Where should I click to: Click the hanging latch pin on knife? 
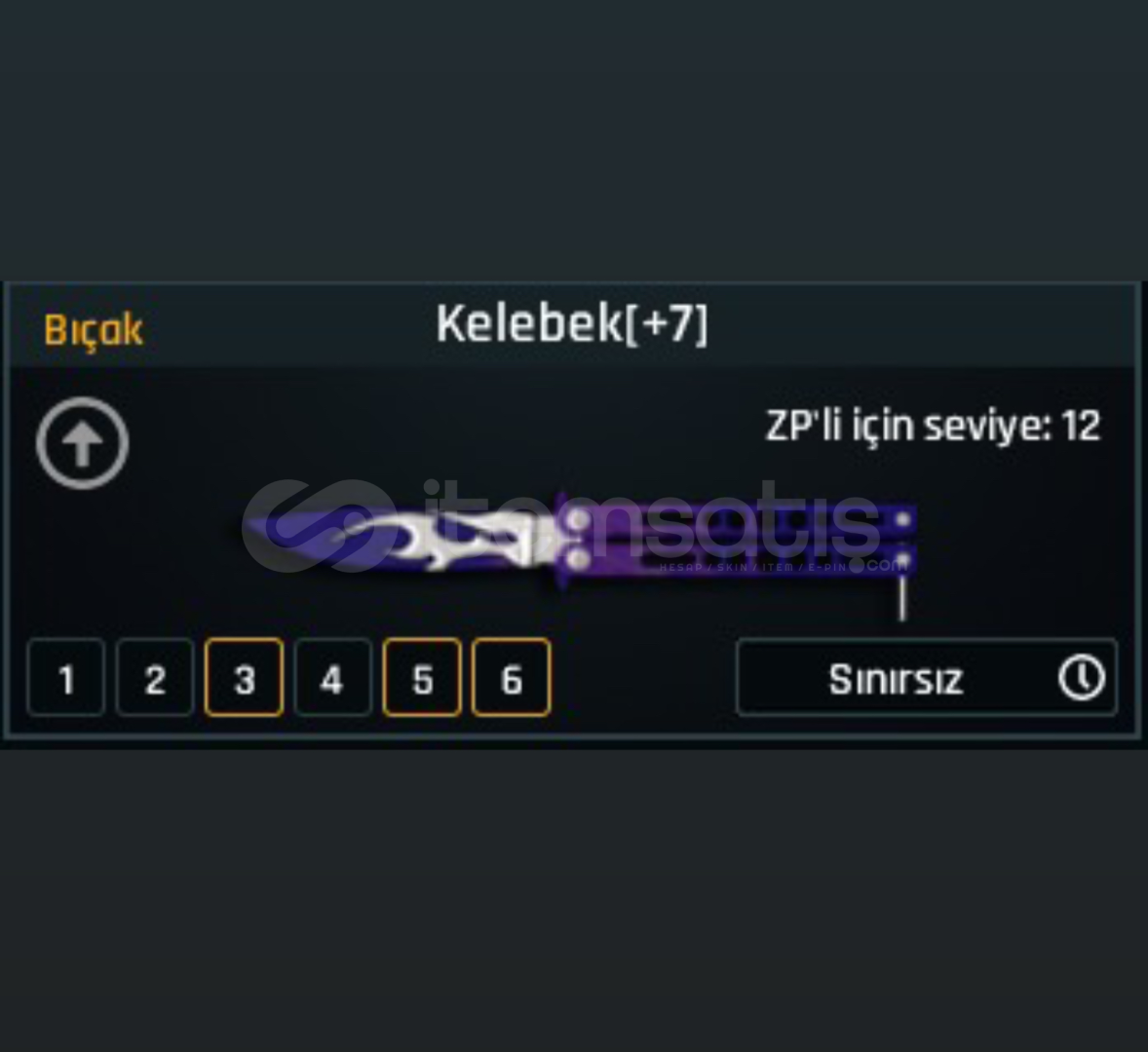point(902,598)
